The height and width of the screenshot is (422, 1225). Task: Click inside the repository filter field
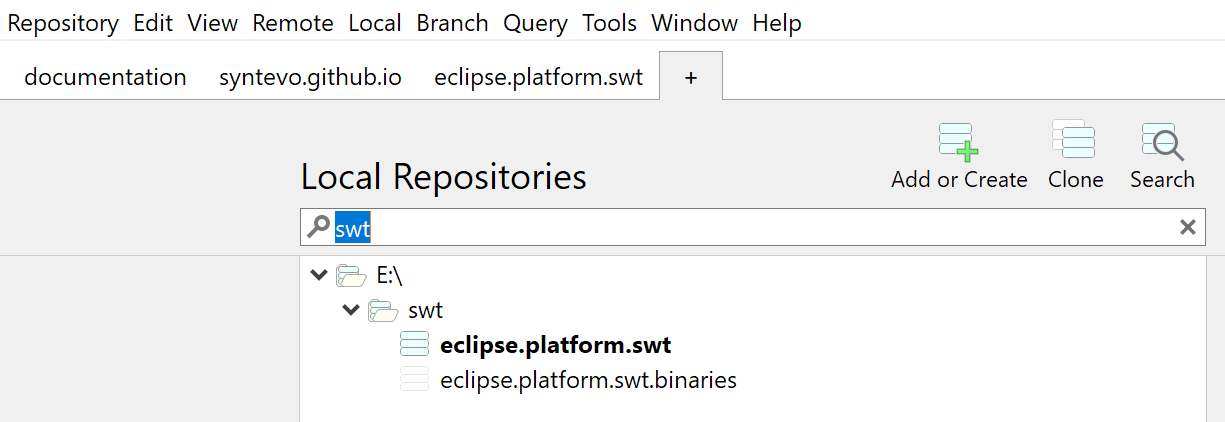tap(752, 228)
